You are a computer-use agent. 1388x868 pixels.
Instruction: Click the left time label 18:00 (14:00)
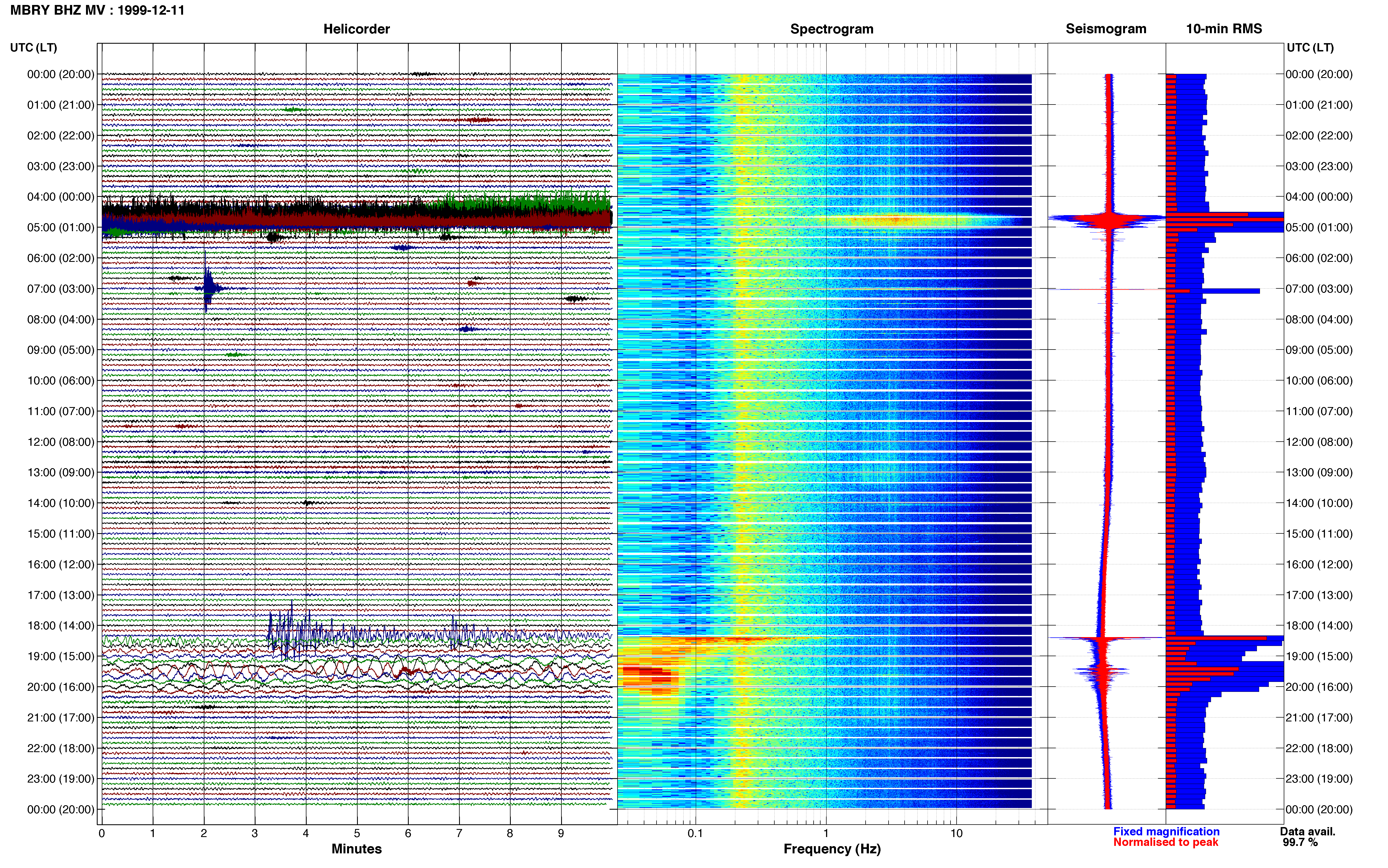[x=61, y=626]
